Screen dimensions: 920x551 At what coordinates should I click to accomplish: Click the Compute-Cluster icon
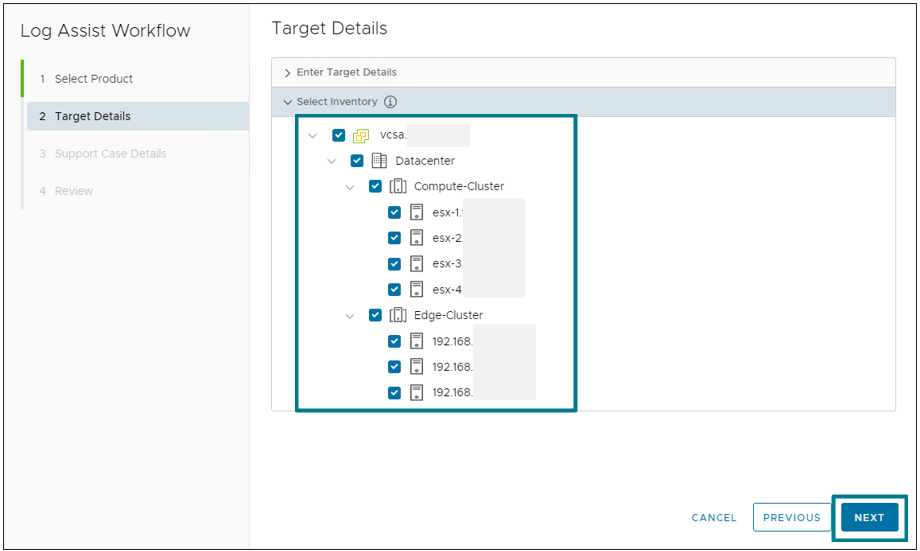click(x=397, y=187)
